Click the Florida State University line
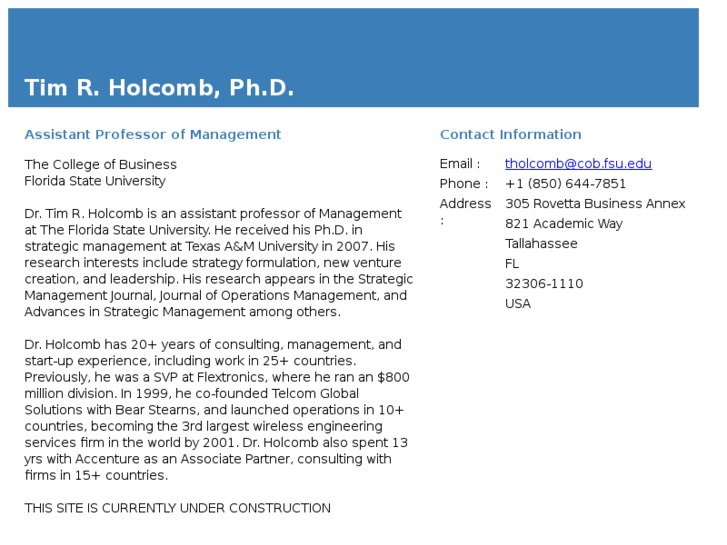The height and width of the screenshot is (545, 727). [95, 181]
